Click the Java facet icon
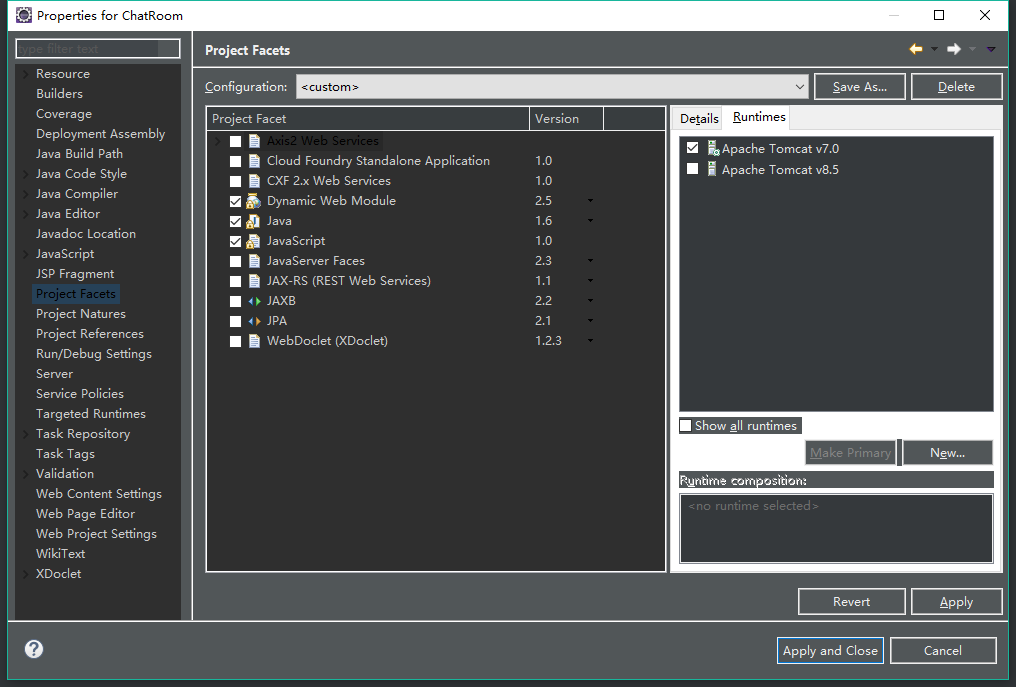The image size is (1016, 687). coord(253,221)
